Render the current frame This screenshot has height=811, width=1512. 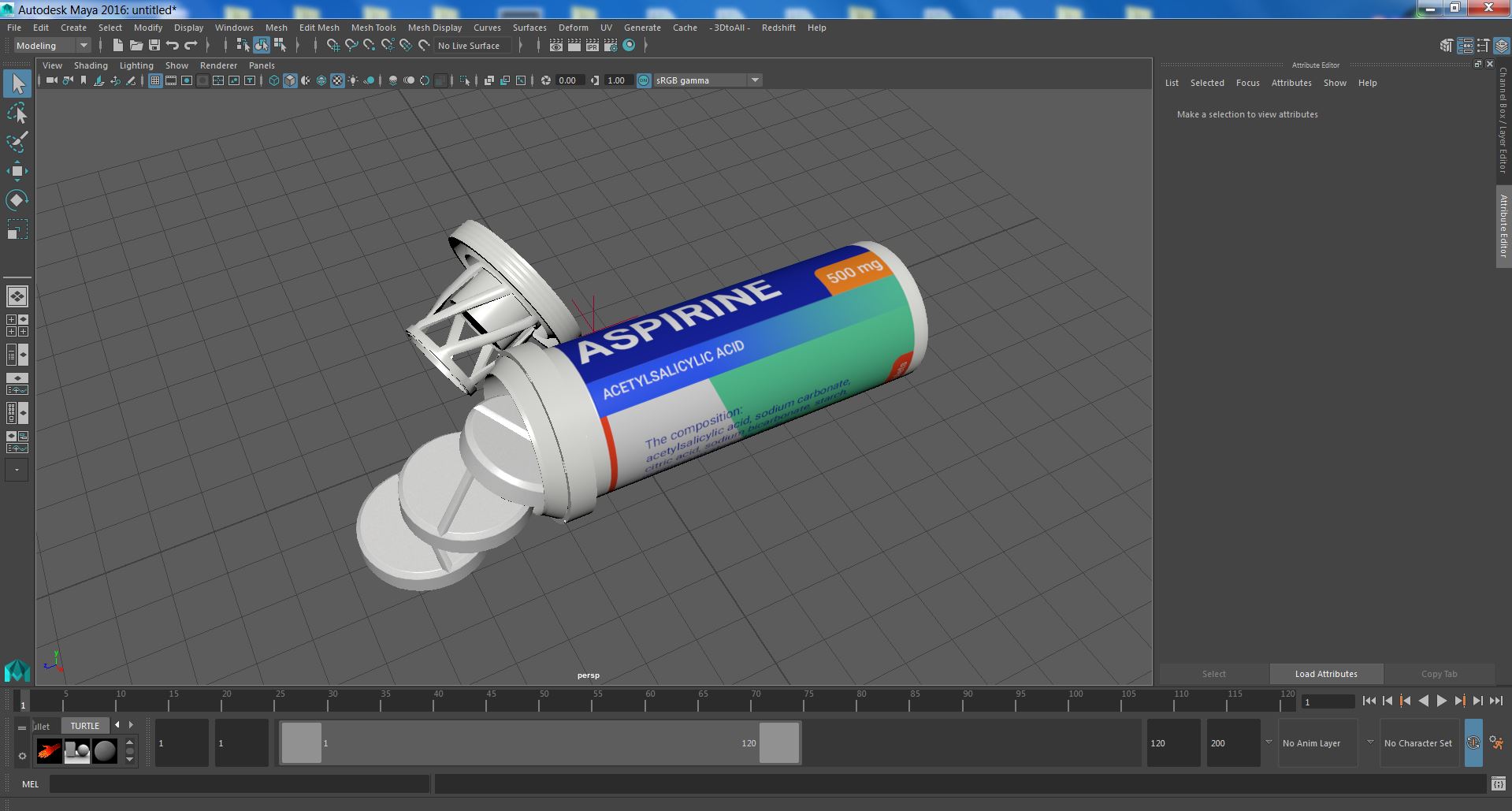[574, 46]
